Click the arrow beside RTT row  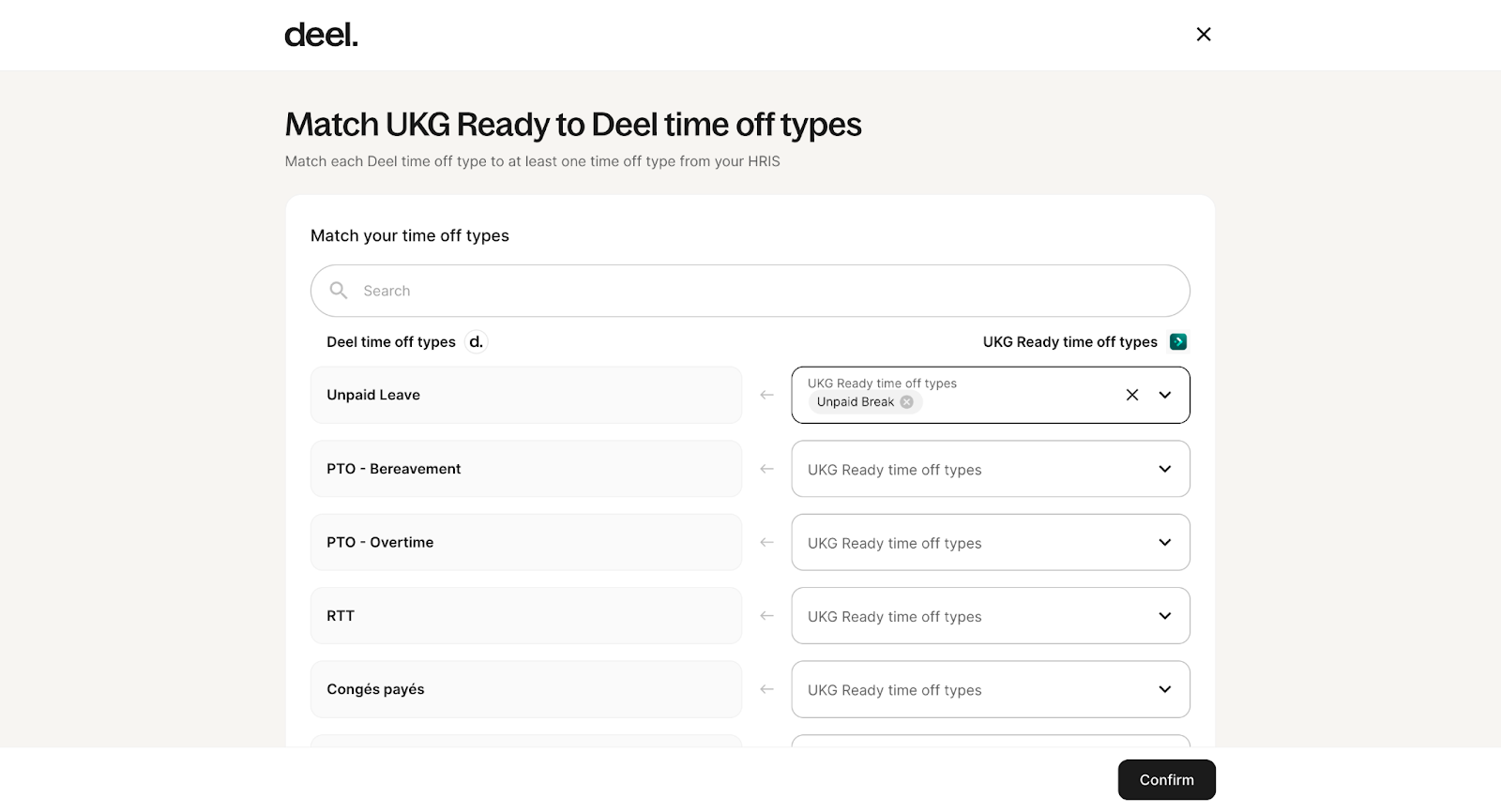click(x=766, y=616)
